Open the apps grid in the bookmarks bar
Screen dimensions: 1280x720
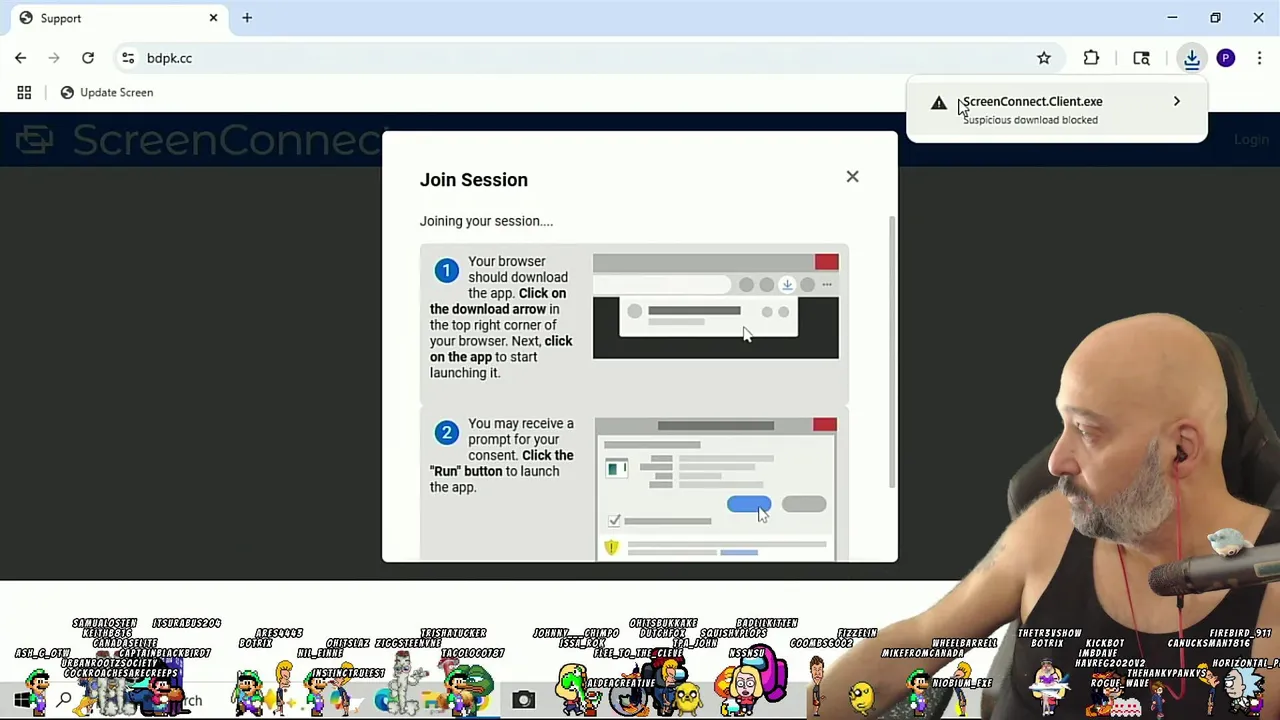coord(24,92)
